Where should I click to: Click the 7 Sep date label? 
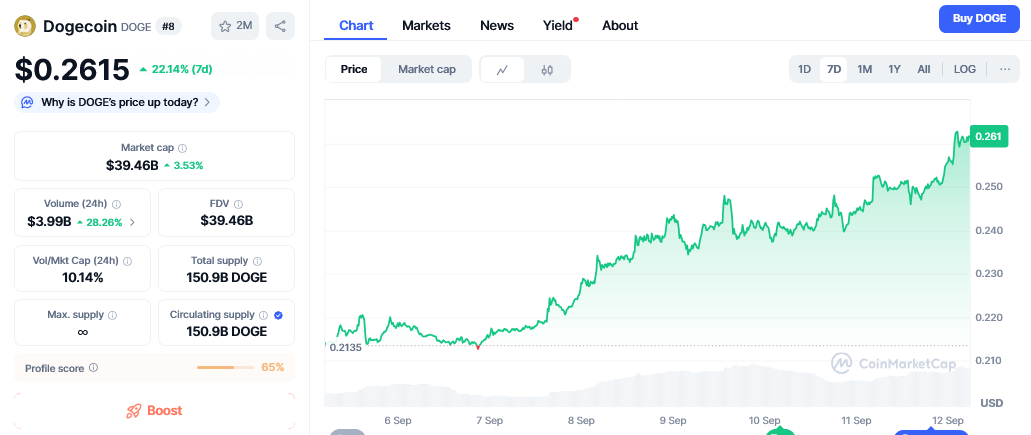(x=489, y=421)
